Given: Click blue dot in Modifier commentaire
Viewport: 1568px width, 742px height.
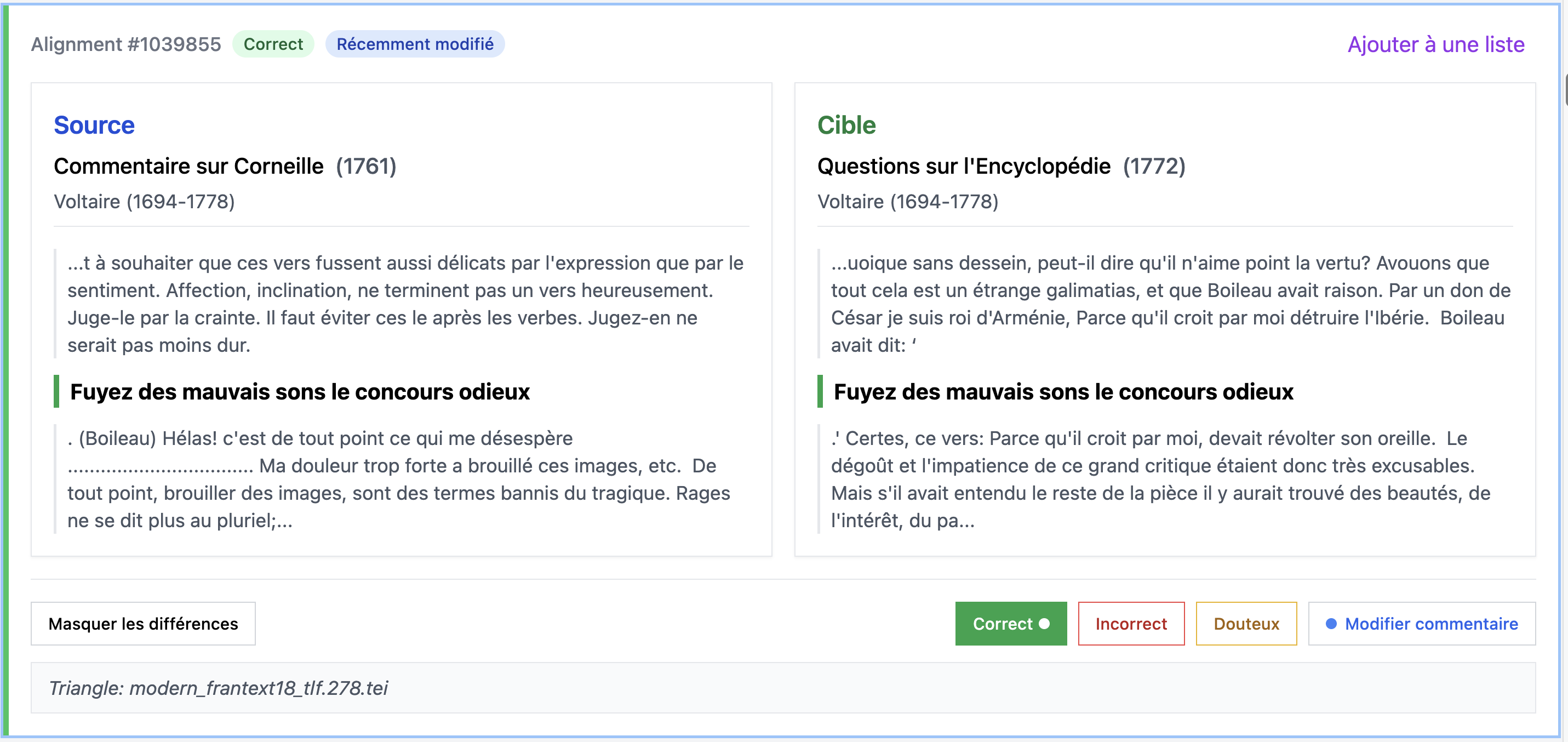Looking at the screenshot, I should point(1331,623).
